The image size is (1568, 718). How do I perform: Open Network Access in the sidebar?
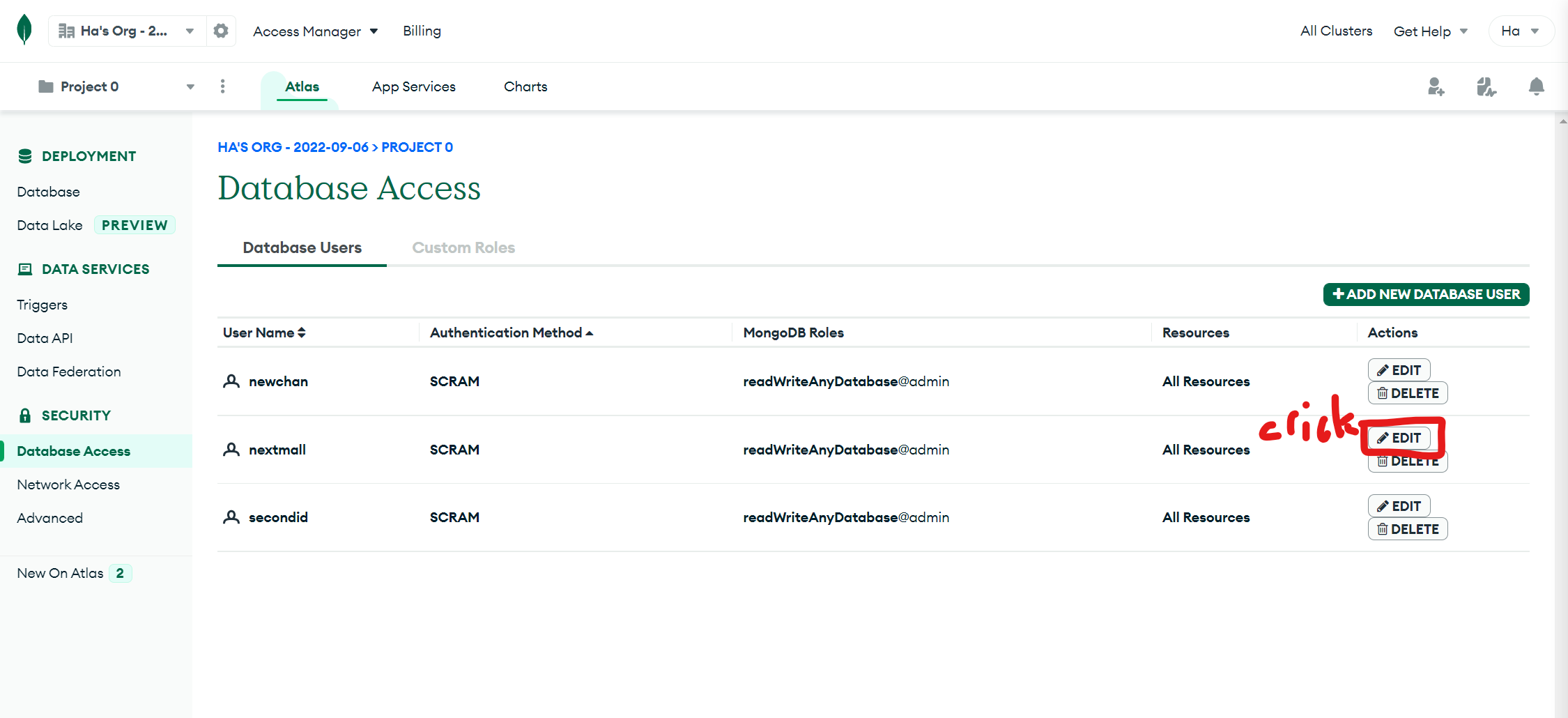[x=68, y=484]
